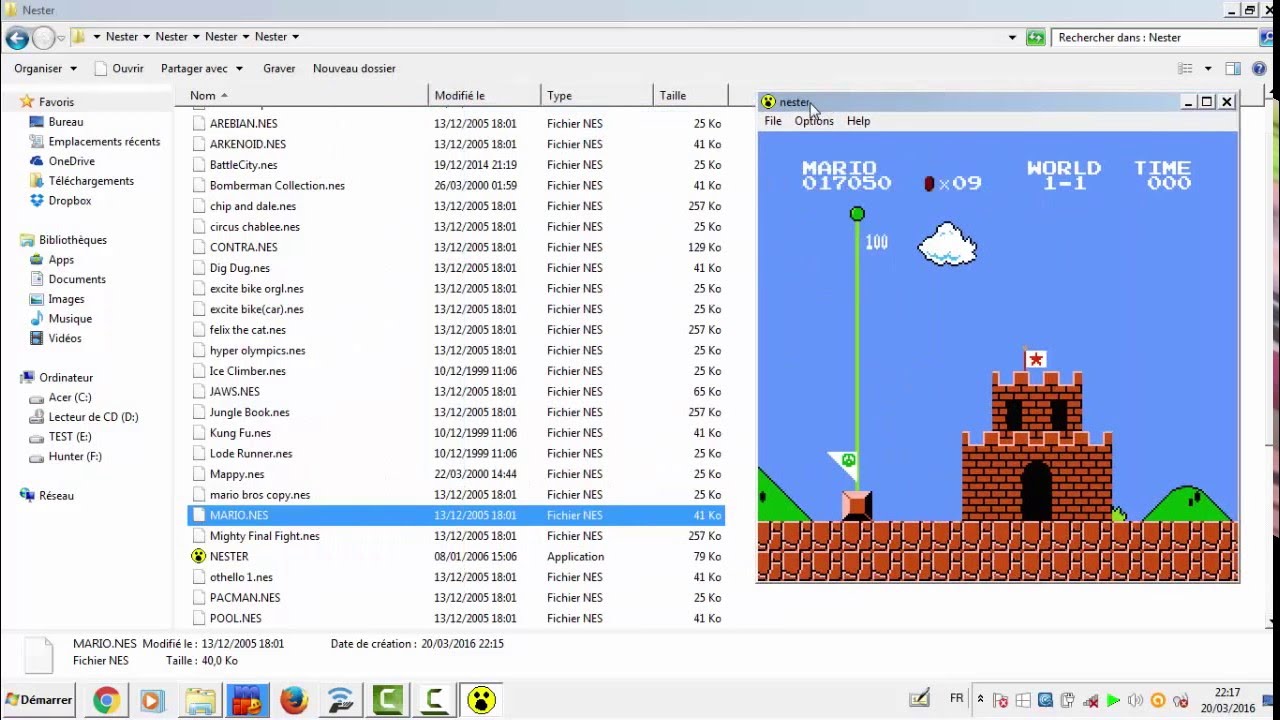Switch to nester taskbar icon
This screenshot has width=1280, height=720.
482,700
